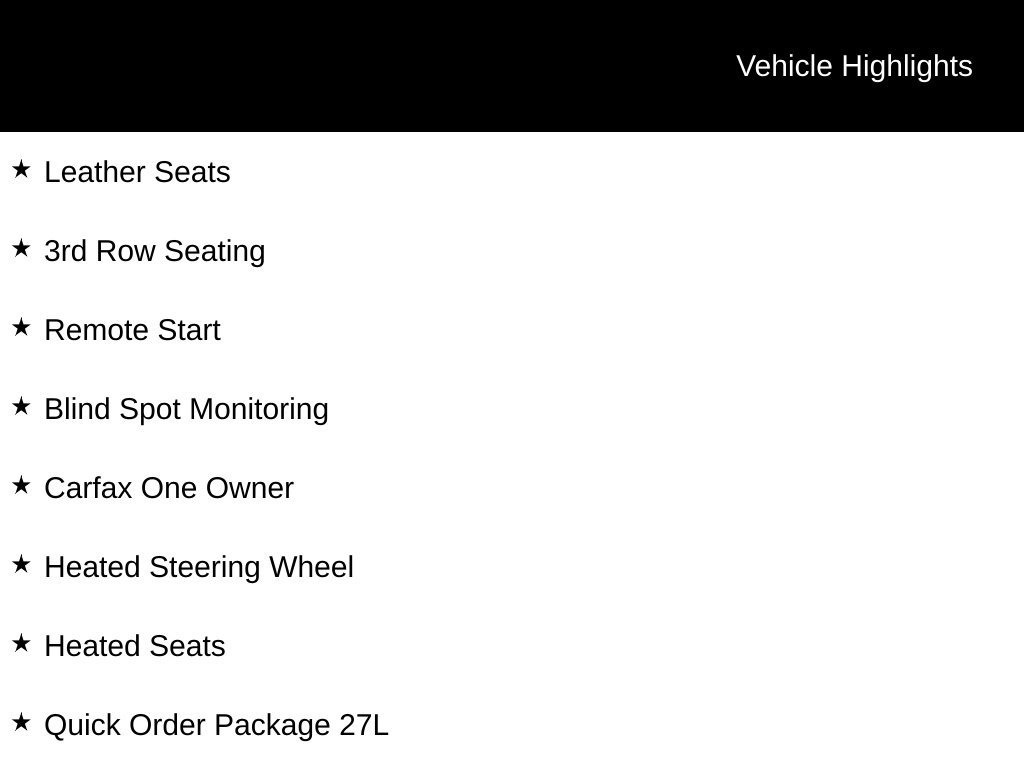Screen dimensions: 1024x768
Task: Select the star bullet next to Remote Start
Action: click(21, 327)
